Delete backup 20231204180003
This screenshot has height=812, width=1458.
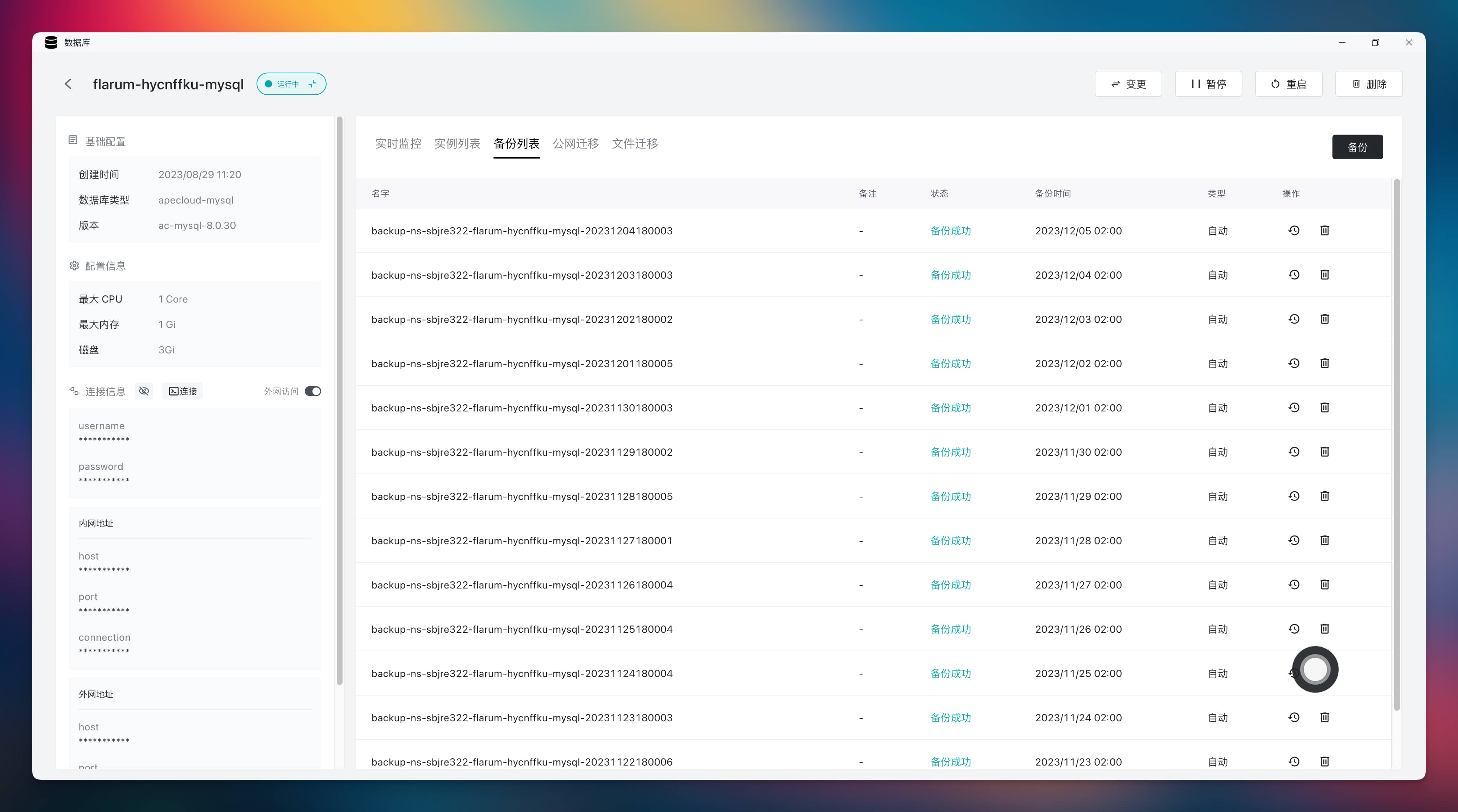coord(1324,230)
